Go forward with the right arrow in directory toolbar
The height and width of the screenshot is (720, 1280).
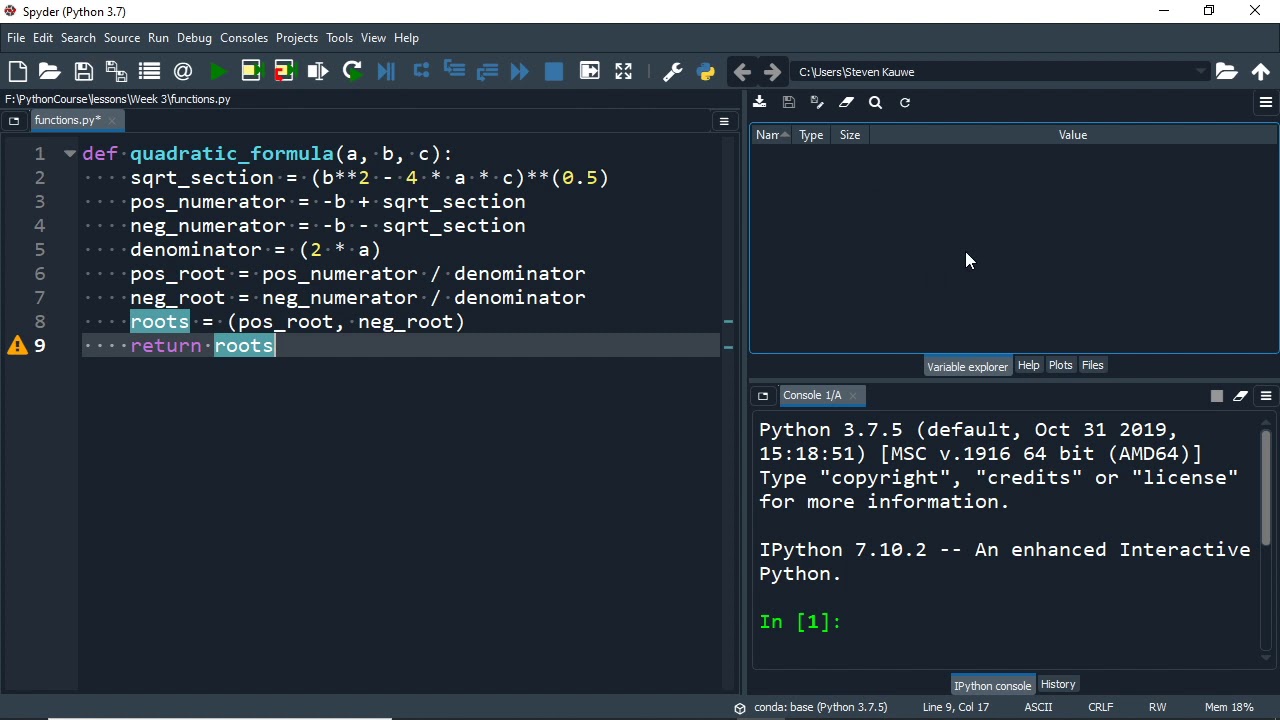click(x=772, y=72)
